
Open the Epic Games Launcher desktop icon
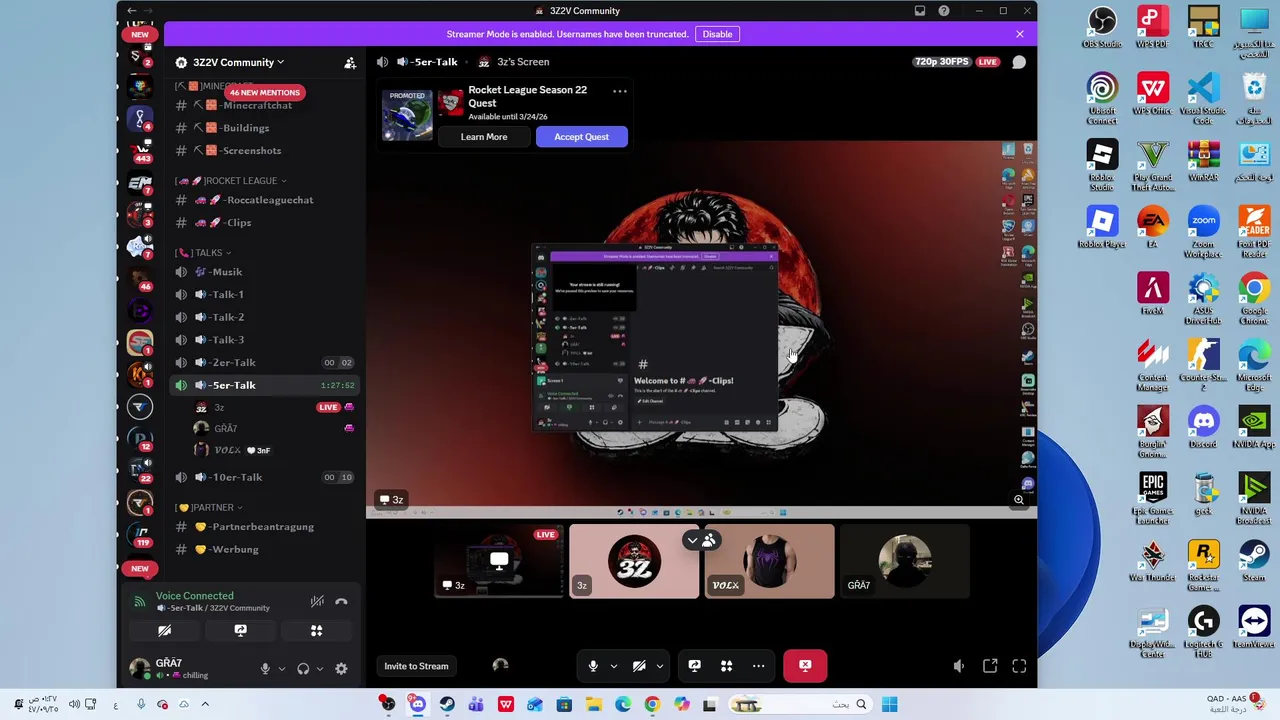[x=1152, y=499]
